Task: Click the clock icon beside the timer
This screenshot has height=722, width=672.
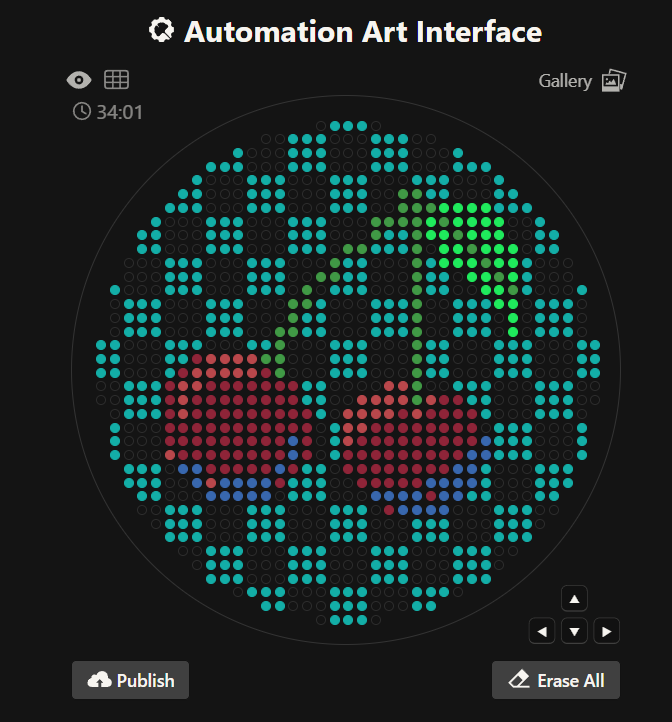Action: (x=82, y=111)
